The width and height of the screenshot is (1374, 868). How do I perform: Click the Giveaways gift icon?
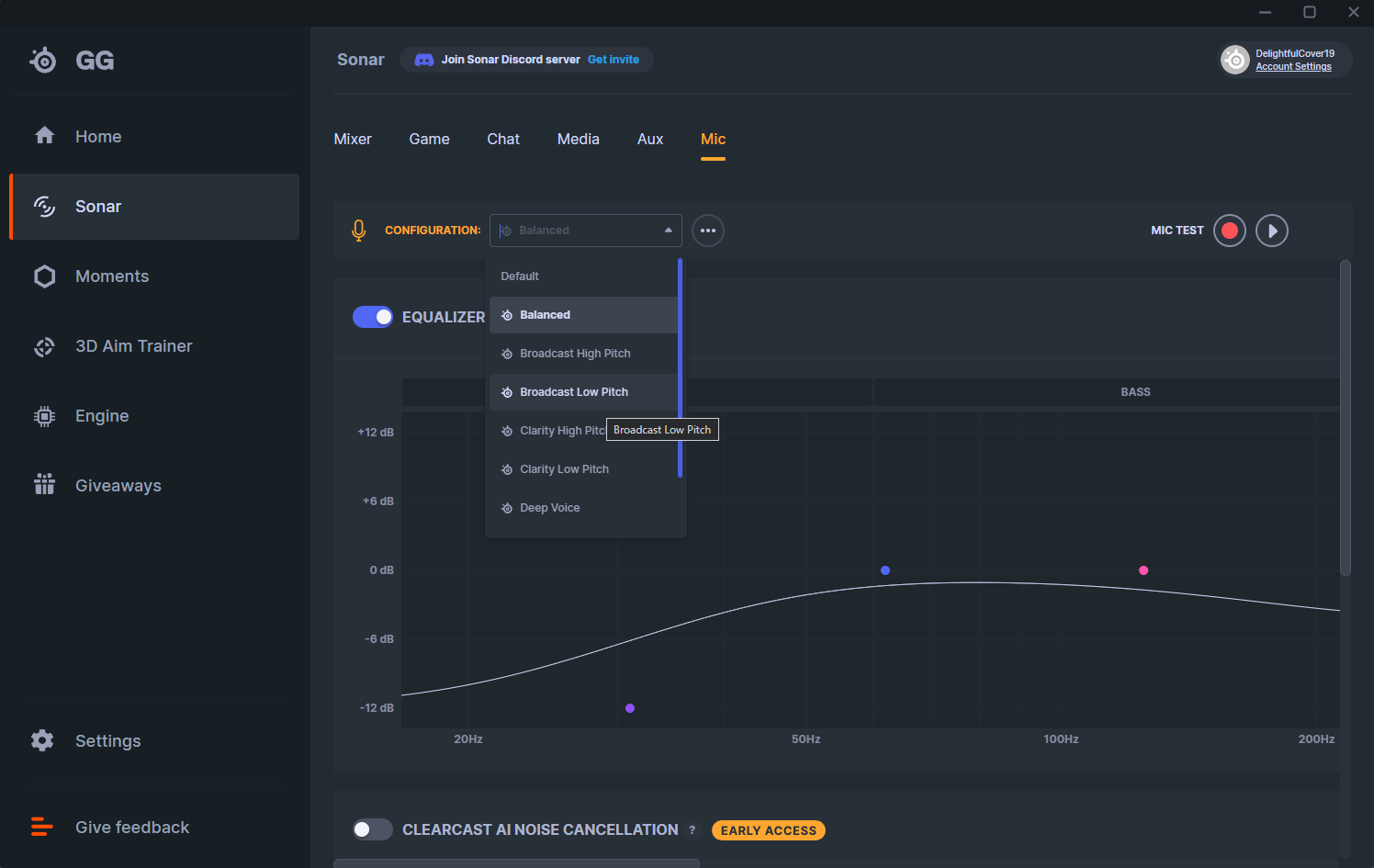click(x=44, y=484)
